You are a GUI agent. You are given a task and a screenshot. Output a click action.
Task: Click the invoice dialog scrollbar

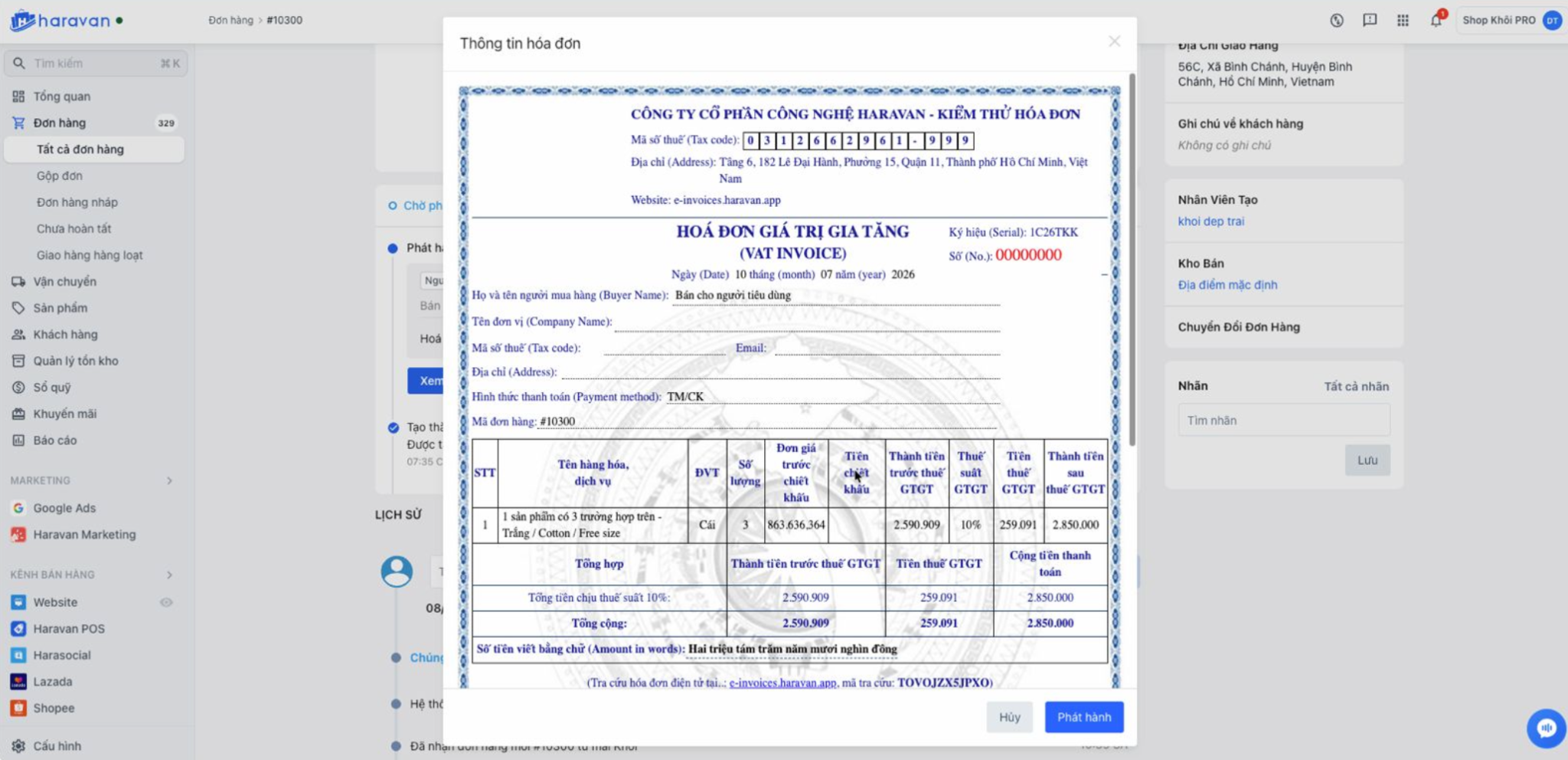point(1132,259)
